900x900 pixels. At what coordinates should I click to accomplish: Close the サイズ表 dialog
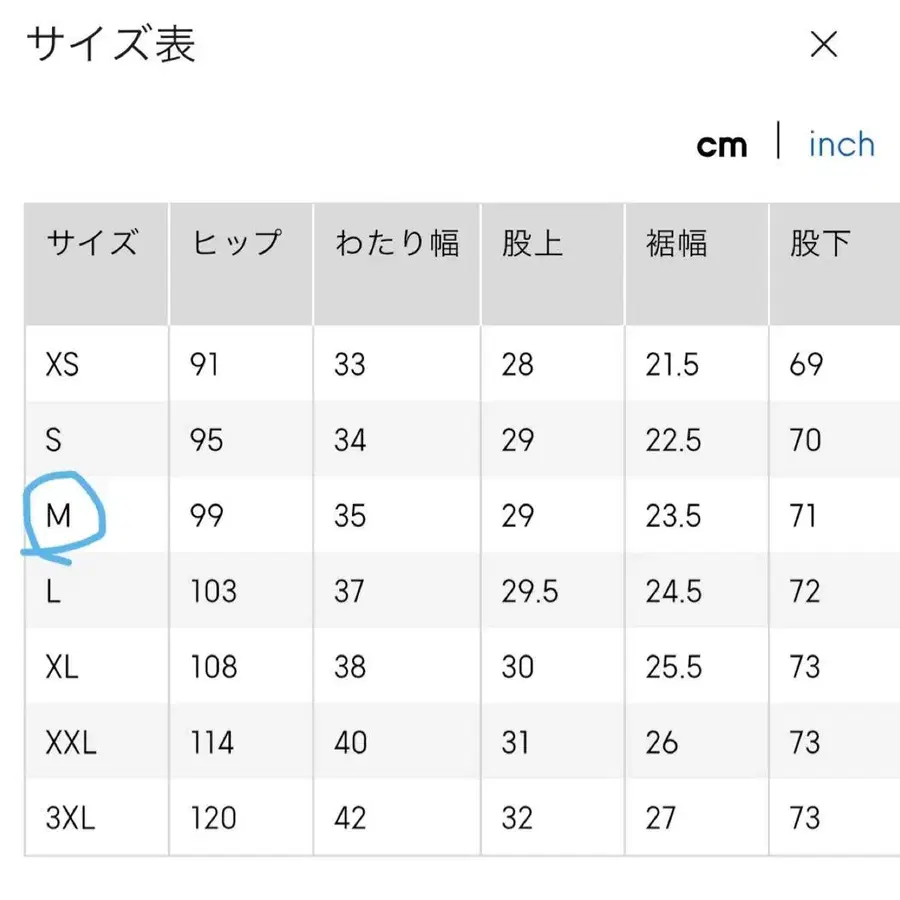[x=823, y=45]
